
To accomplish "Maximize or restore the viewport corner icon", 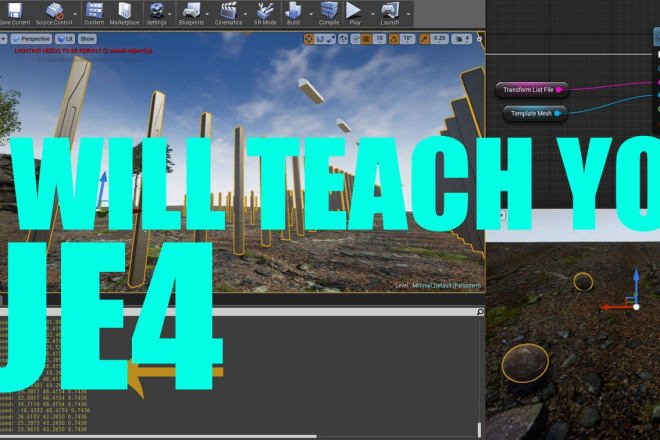I will tap(479, 39).
